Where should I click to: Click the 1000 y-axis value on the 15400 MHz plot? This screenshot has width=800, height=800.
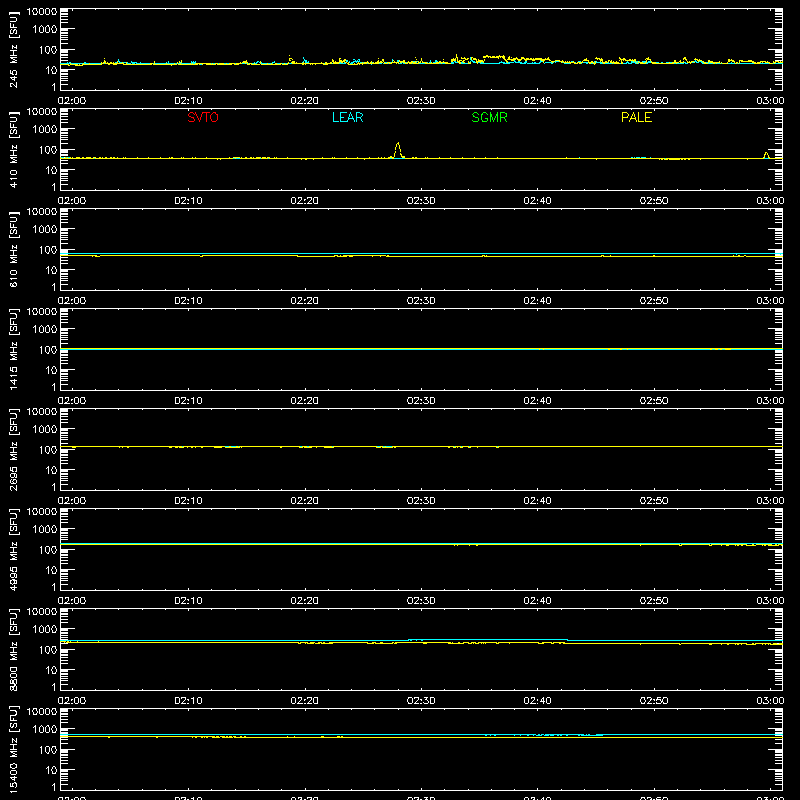(45, 730)
